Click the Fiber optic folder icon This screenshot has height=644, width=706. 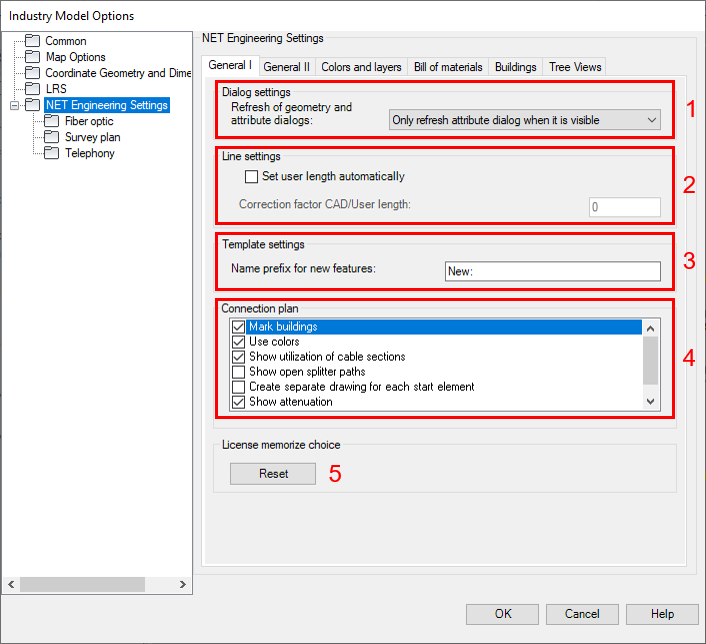pyautogui.click(x=53, y=121)
